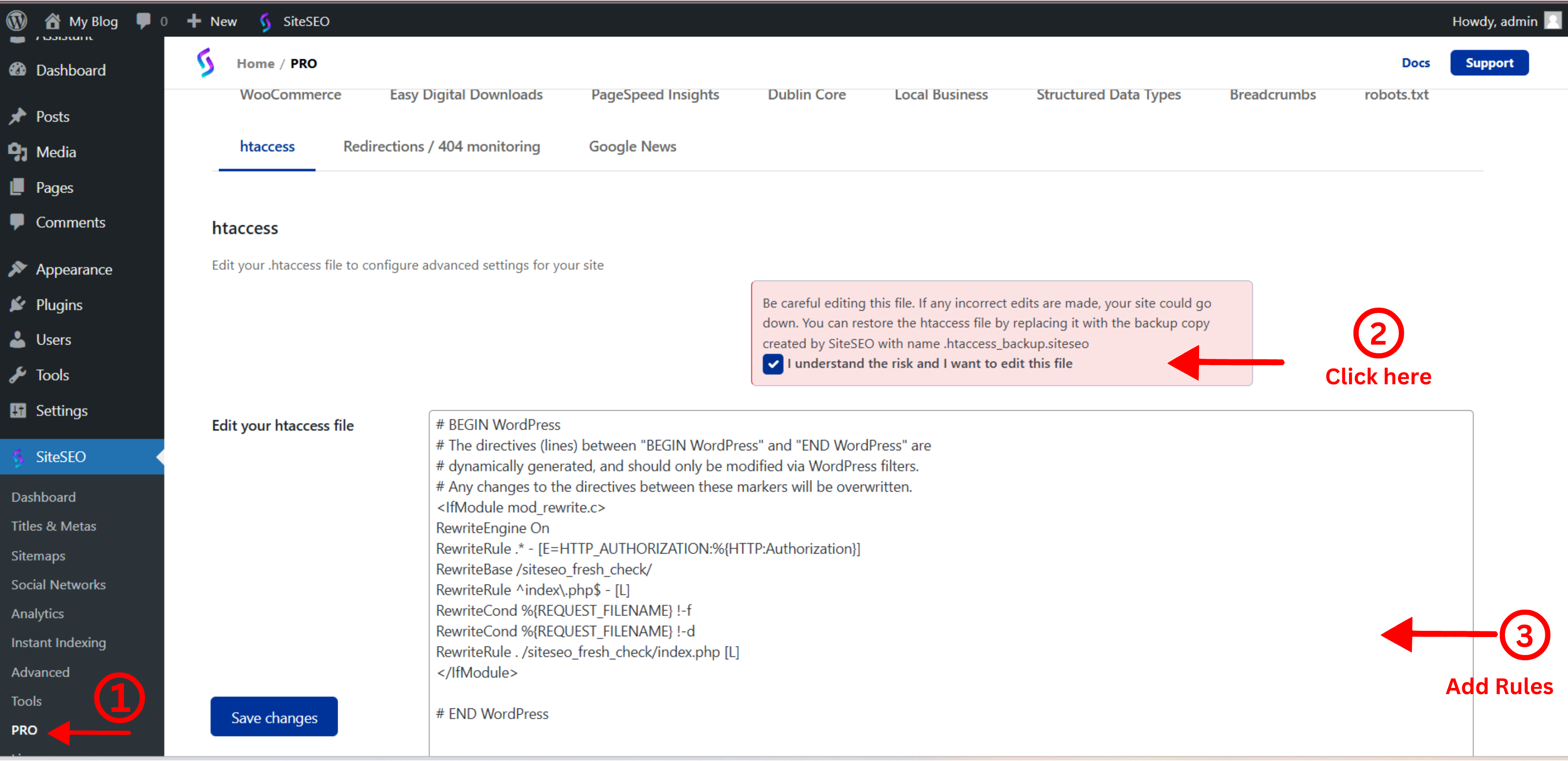Open the Breadcrumbs tab
The width and height of the screenshot is (1568, 761).
coord(1272,95)
